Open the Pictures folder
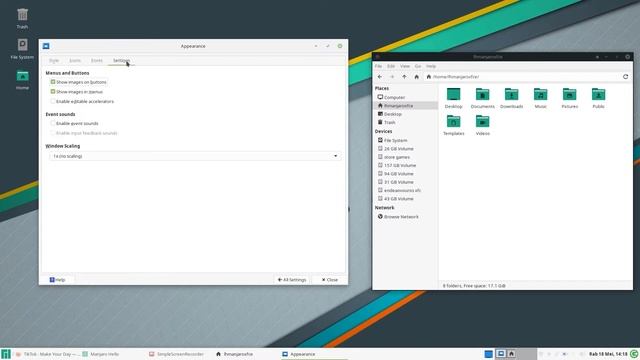Screen dimensions: 640x360 click(569, 98)
